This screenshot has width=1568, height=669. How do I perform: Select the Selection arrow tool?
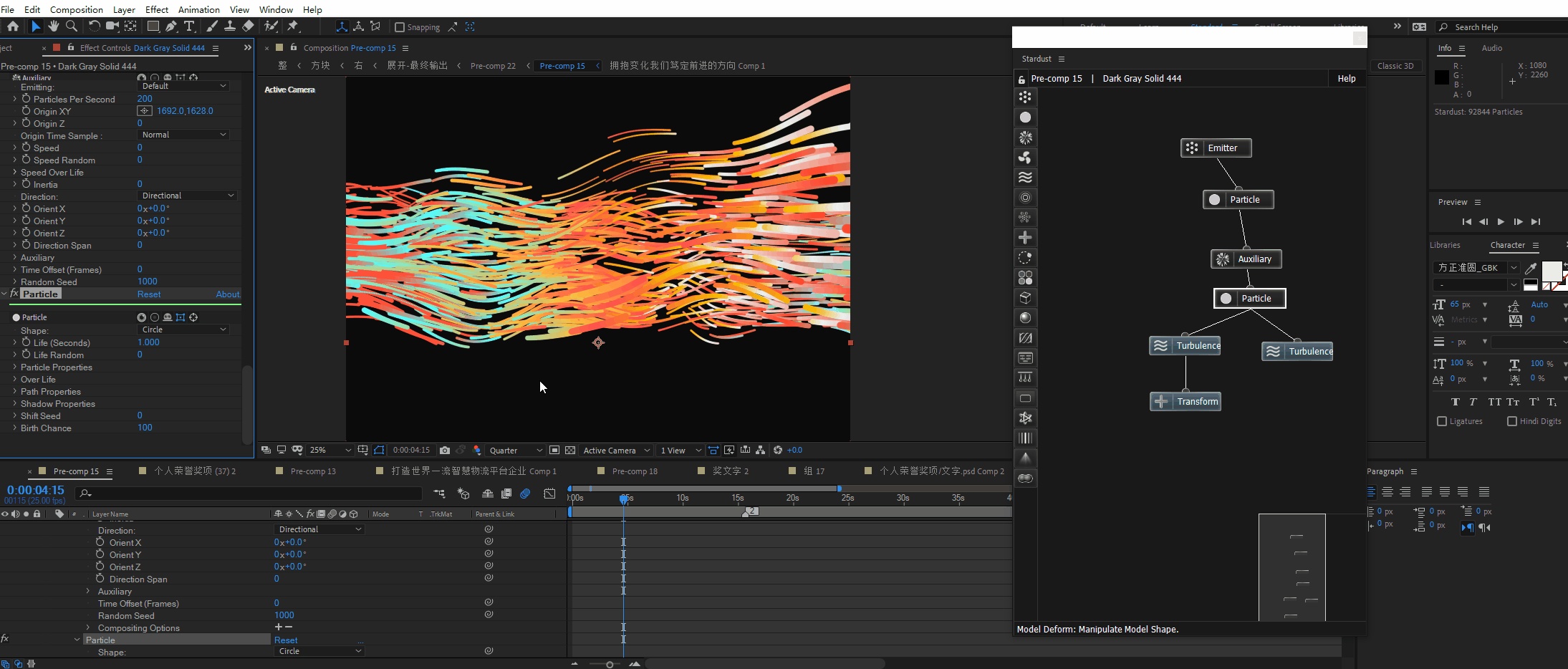35,27
